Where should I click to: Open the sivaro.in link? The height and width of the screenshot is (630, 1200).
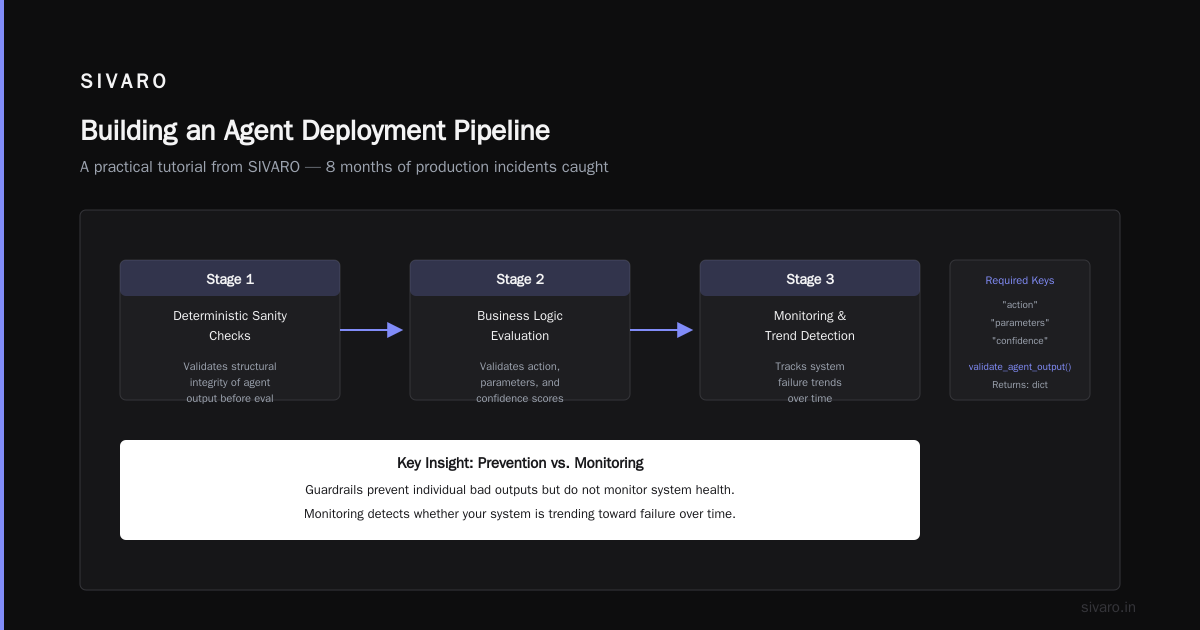1109,607
